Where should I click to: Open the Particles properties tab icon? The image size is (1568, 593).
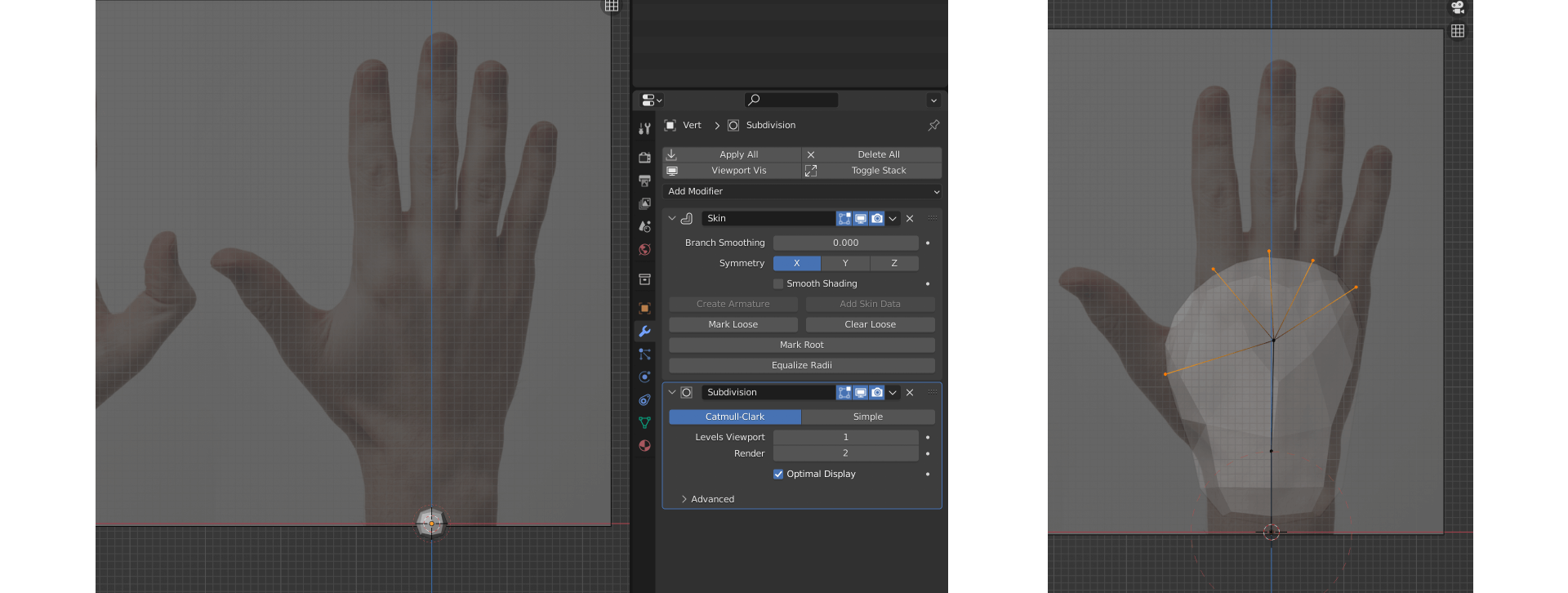(644, 354)
